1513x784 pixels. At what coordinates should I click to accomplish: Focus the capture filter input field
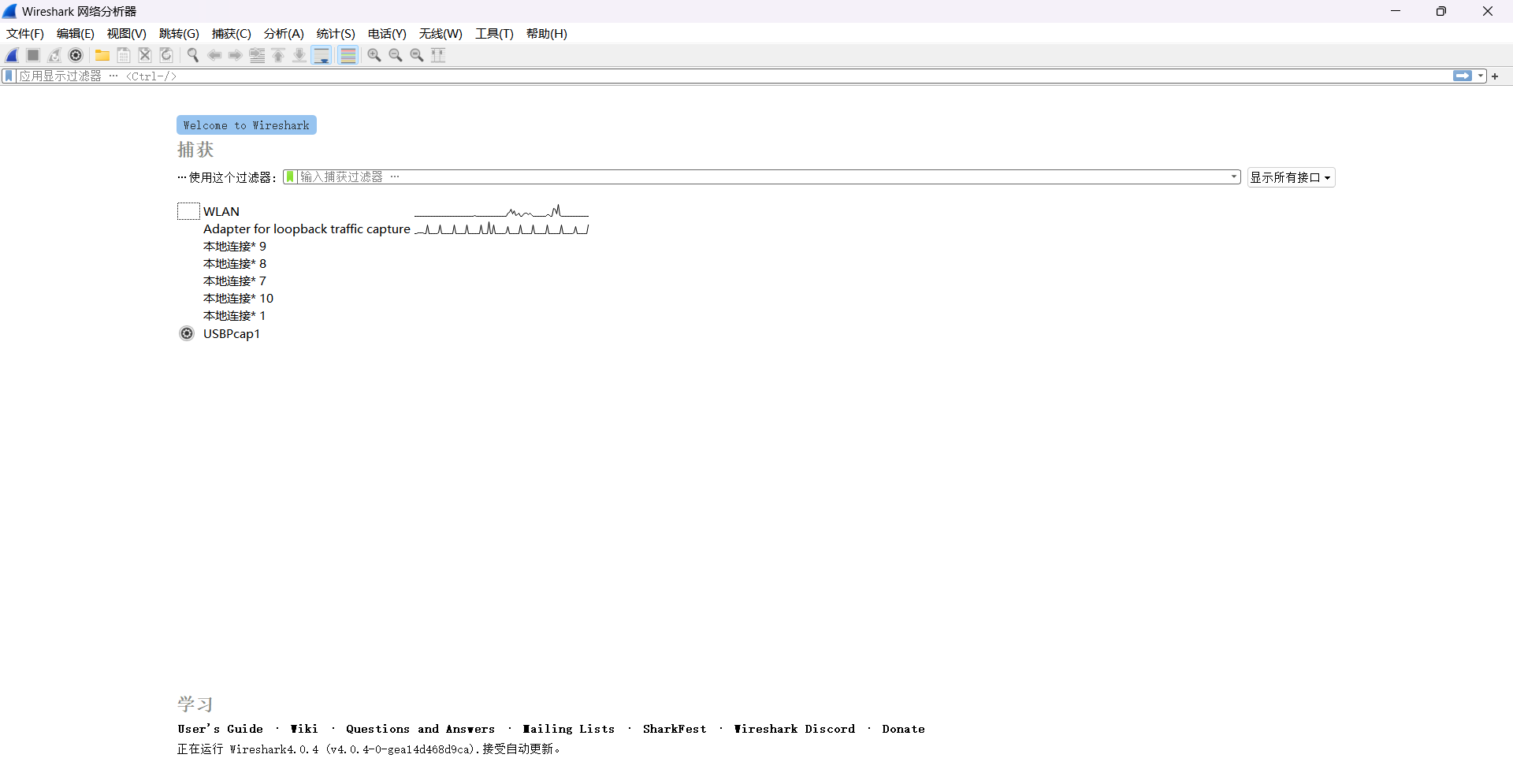[763, 177]
